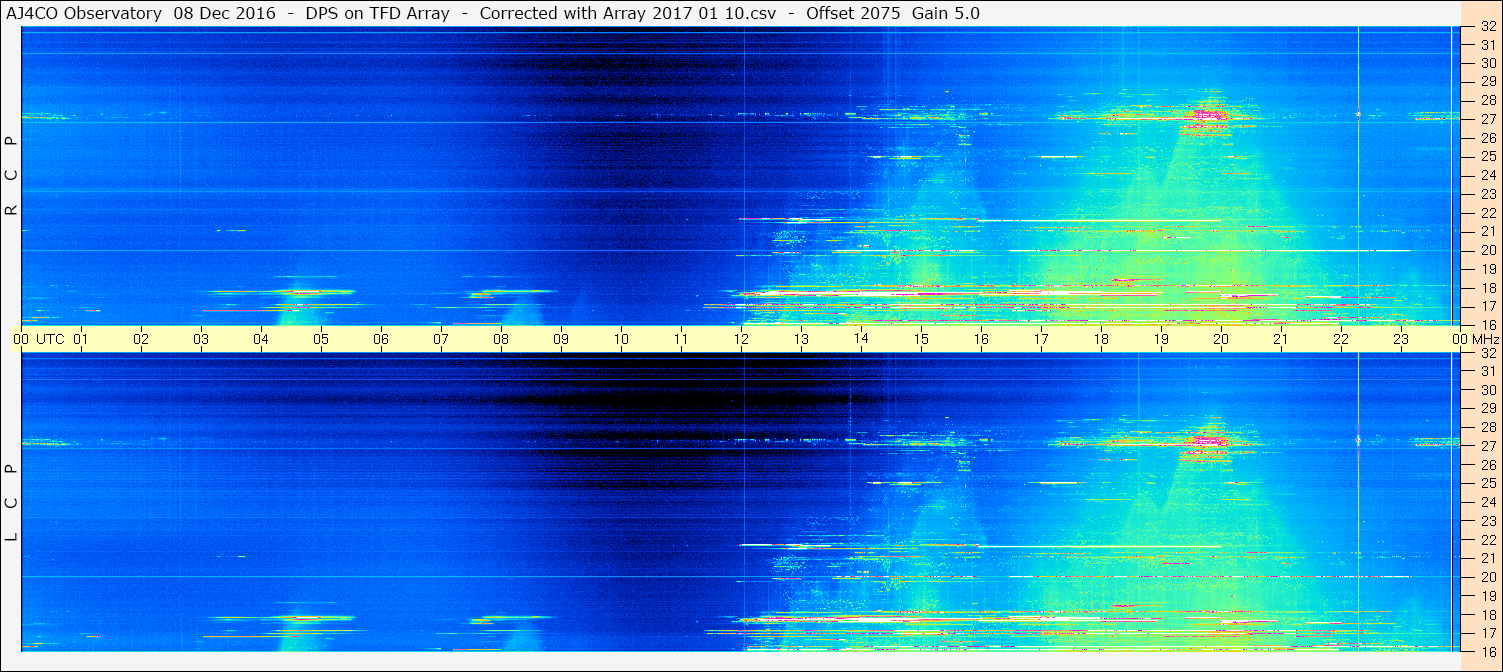The height and width of the screenshot is (672, 1503).
Task: Click the 17 hour marker on UTC time axis
Action: 1041,339
